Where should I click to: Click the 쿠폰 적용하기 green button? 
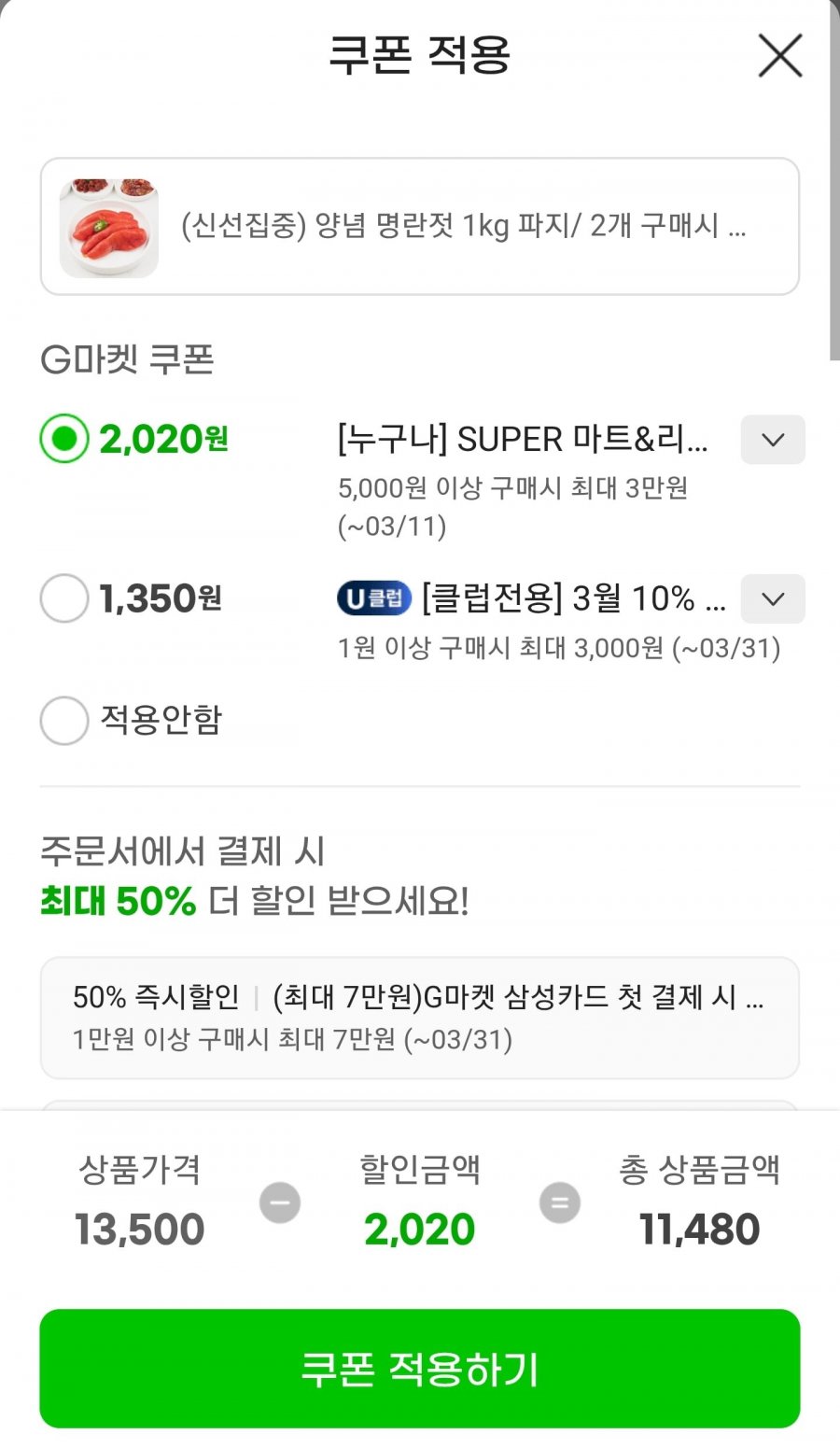pyautogui.click(x=420, y=1369)
